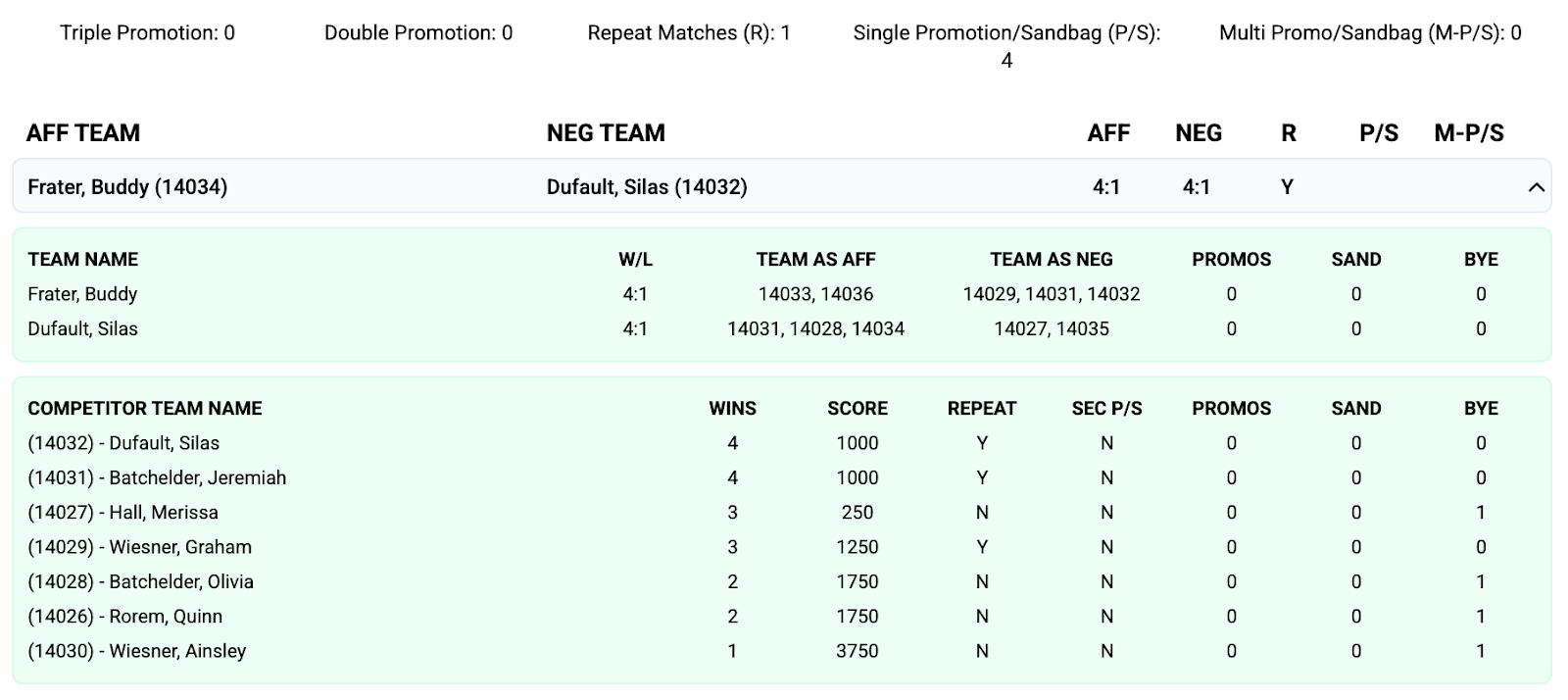
Task: Click the SCORE column header
Action: click(857, 409)
